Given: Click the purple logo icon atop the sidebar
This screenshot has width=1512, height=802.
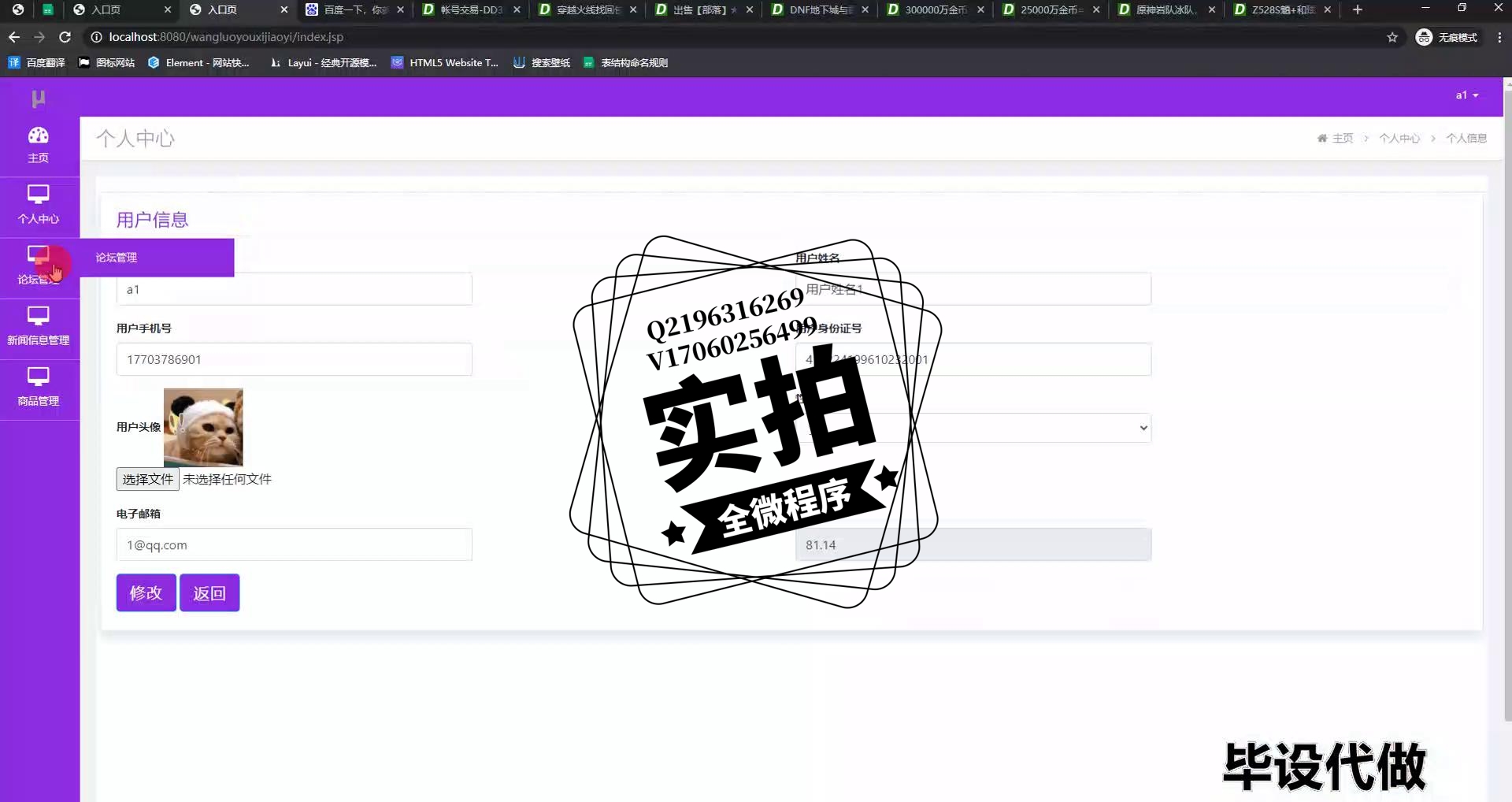Looking at the screenshot, I should coord(38,98).
